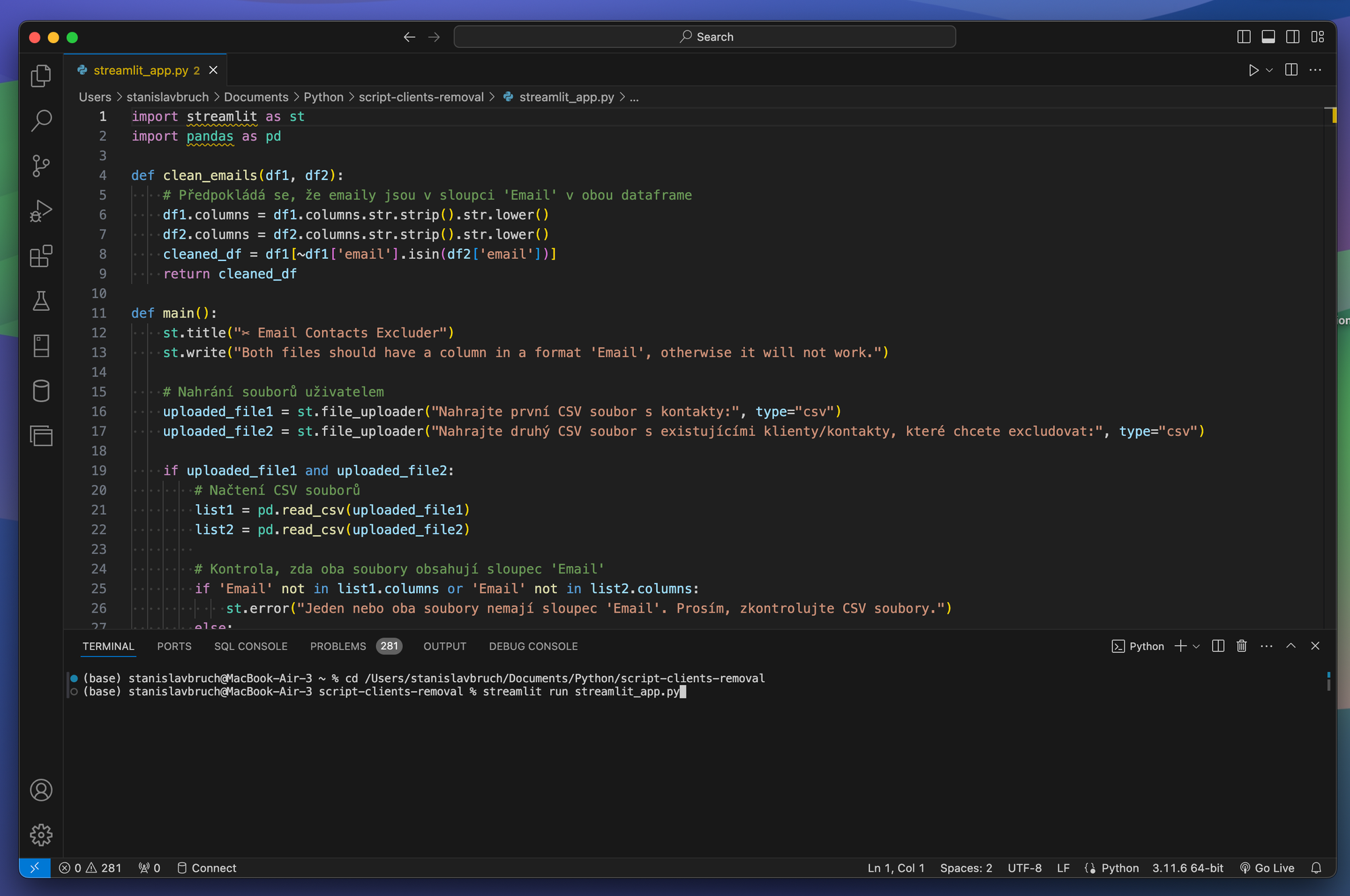Open the Extensions view
This screenshot has width=1350, height=896.
pos(41,256)
